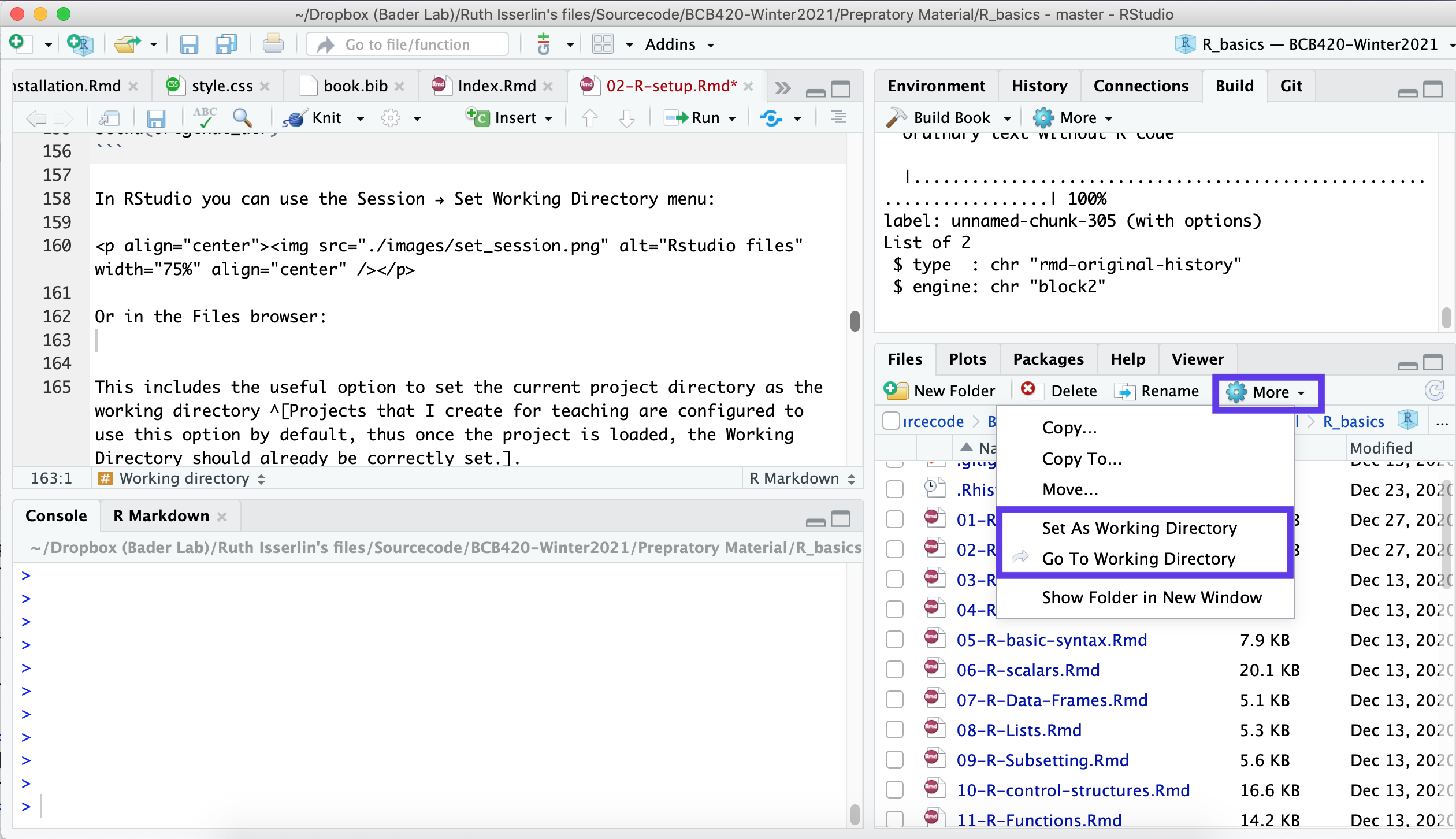Image resolution: width=1456 pixels, height=839 pixels.
Task: Click the publish document icon
Action: pos(771,118)
